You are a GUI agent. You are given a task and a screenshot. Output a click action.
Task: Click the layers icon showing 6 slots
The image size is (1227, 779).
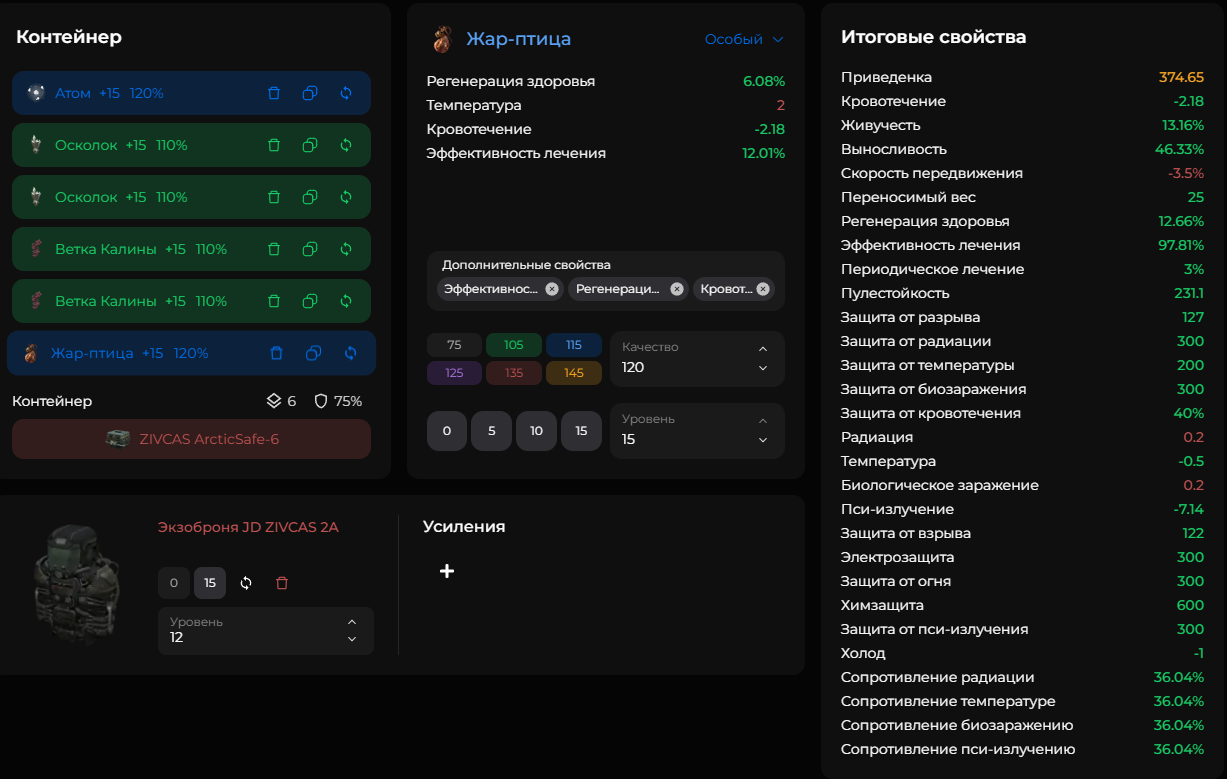274,401
